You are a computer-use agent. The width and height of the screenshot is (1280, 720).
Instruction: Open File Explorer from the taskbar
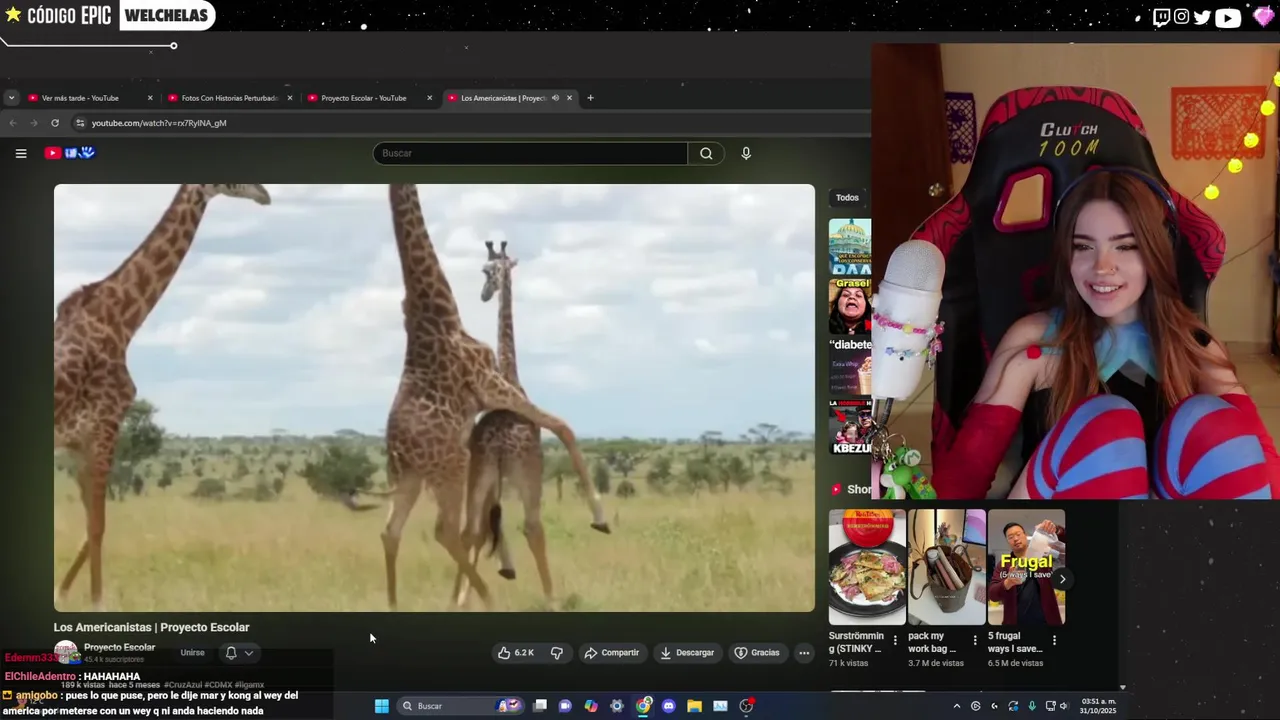coord(694,706)
